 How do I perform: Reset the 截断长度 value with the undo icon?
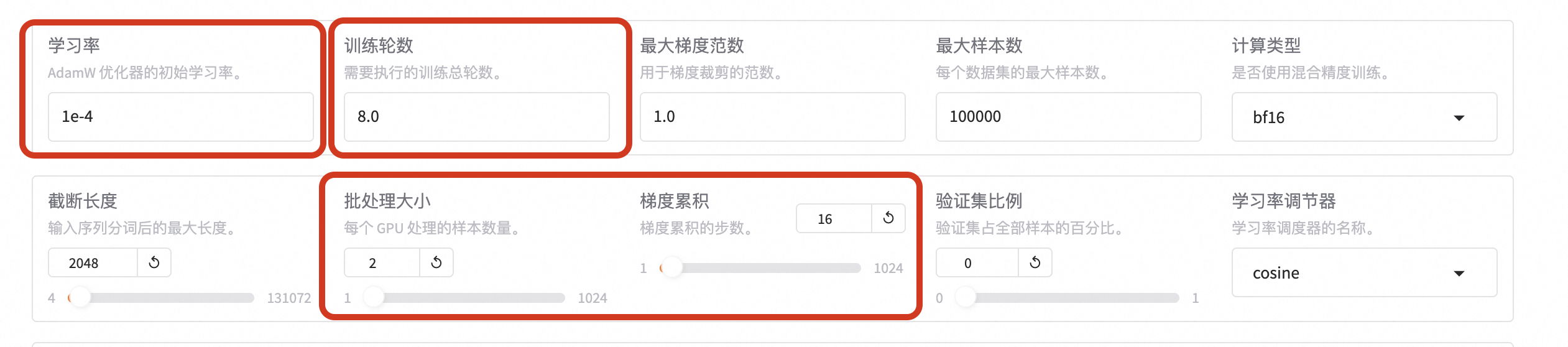click(x=154, y=263)
